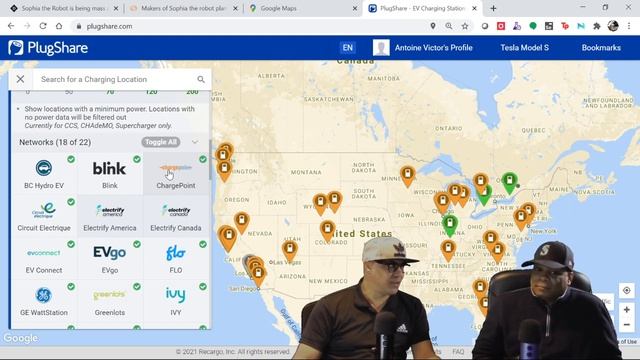Toggle the ChargePoint network
This screenshot has height=360, width=640.
tap(176, 173)
